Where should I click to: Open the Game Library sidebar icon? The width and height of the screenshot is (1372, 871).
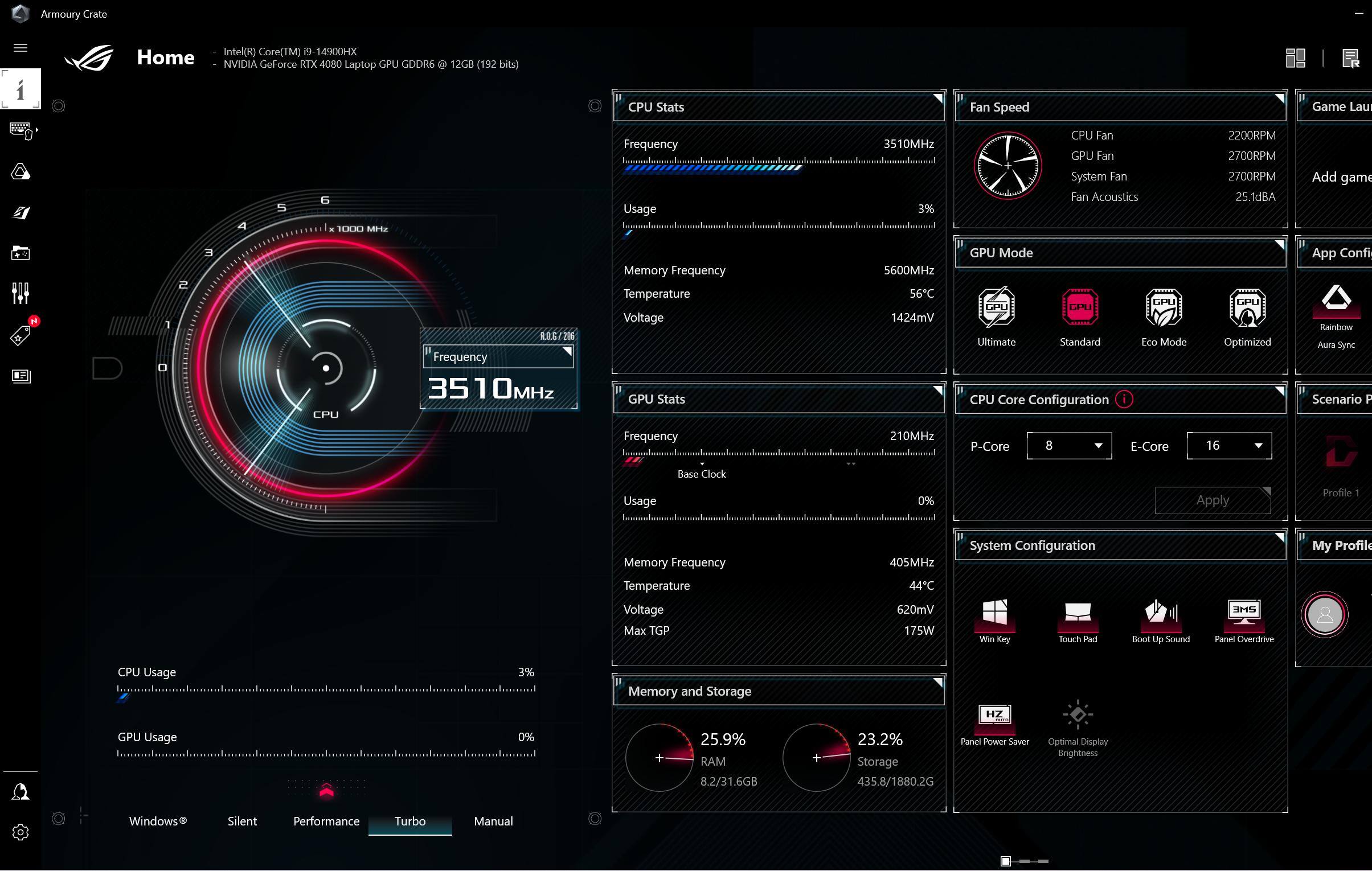(x=21, y=253)
